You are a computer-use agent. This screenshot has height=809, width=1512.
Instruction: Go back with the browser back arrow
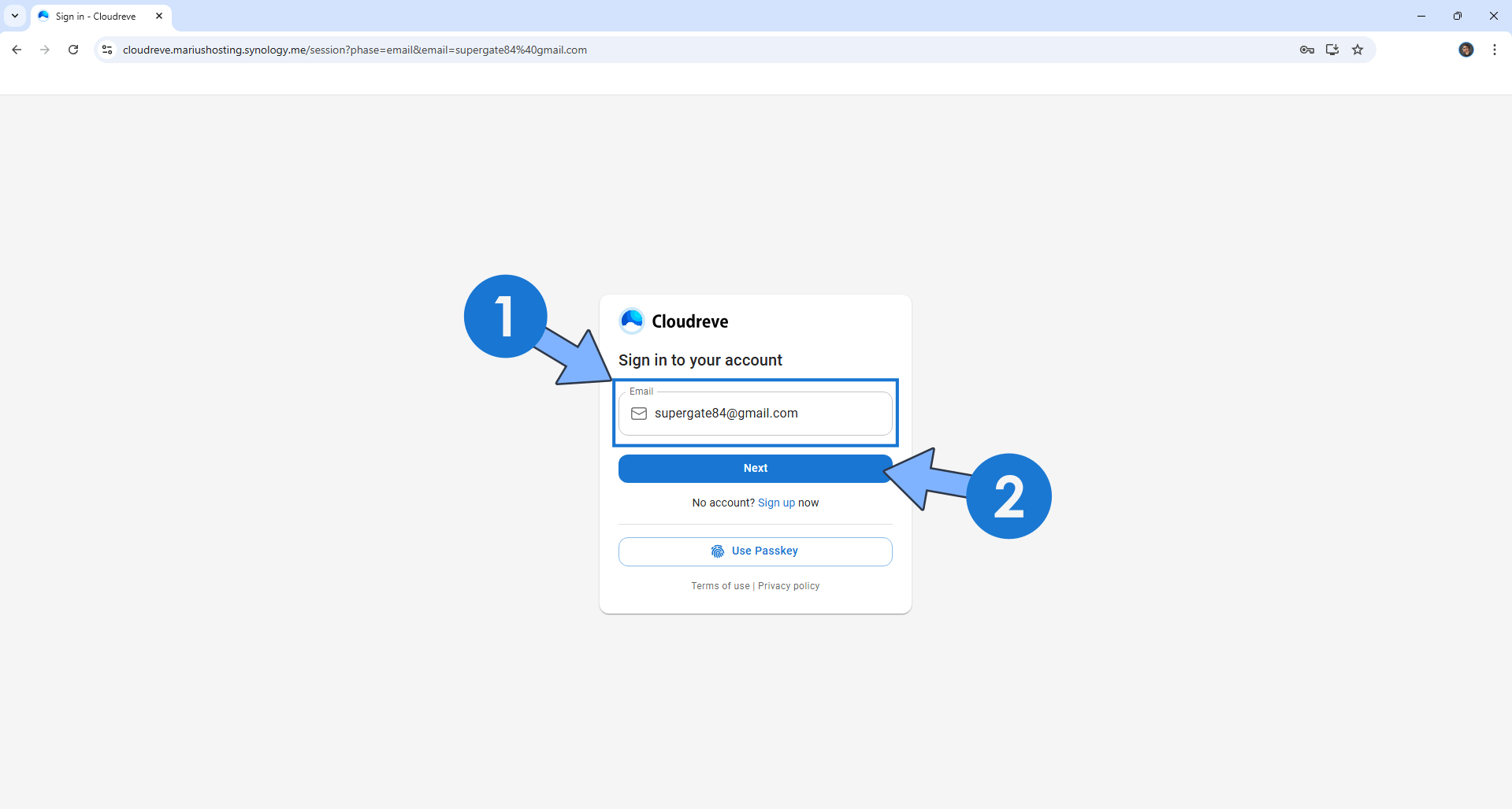[17, 50]
